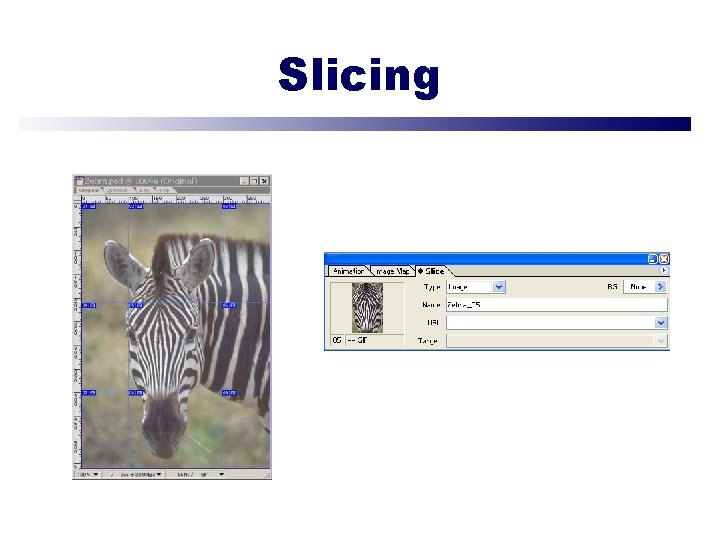Screen dimensions: 720x540
Task: Click the GIF format label under thumbnail
Action: click(358, 340)
